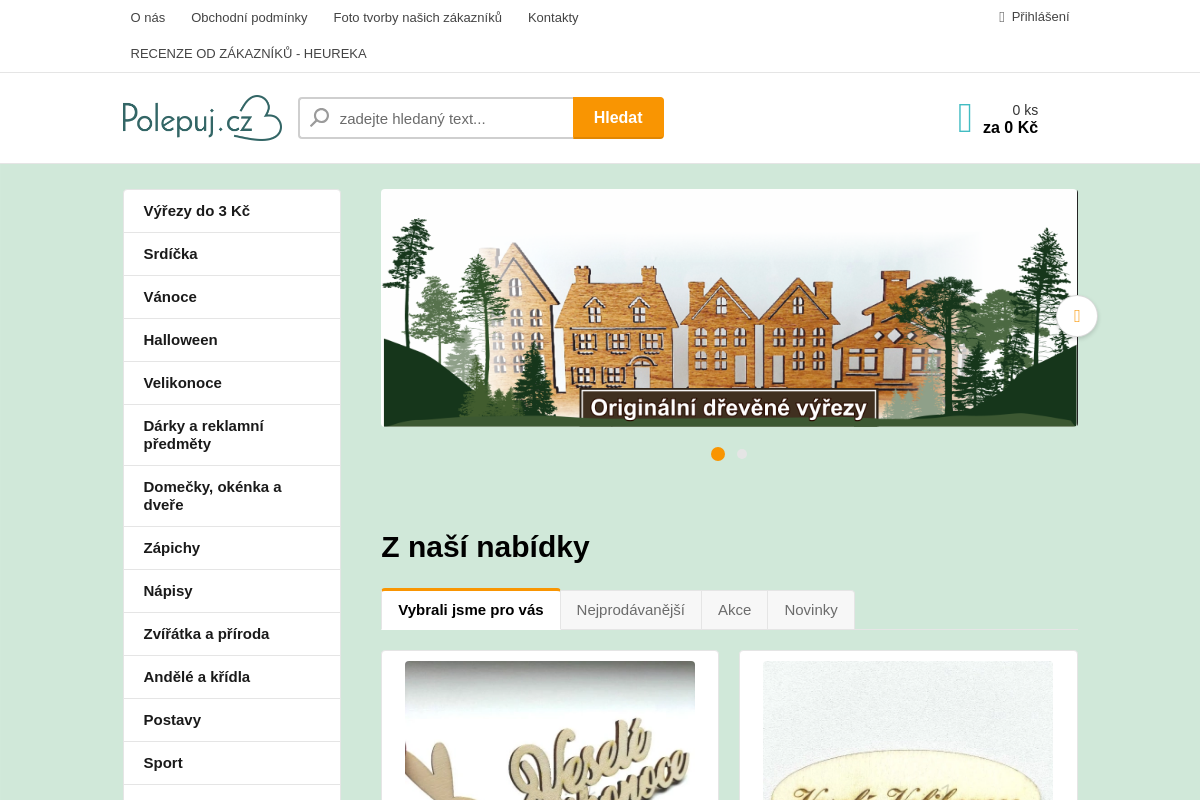This screenshot has width=1200, height=800.
Task: Click the next slide arrow on banner
Action: (1077, 316)
